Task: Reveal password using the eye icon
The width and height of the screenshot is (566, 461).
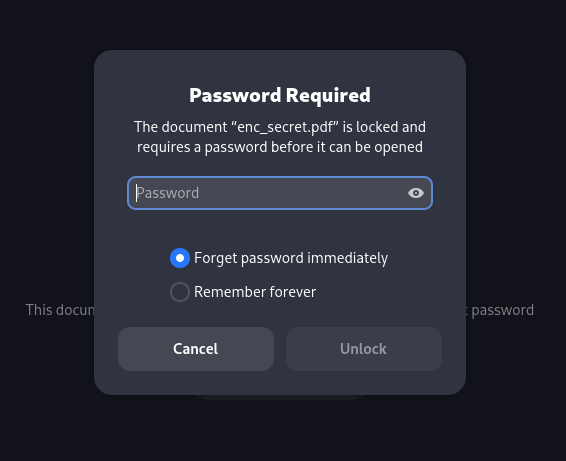Action: coord(415,193)
